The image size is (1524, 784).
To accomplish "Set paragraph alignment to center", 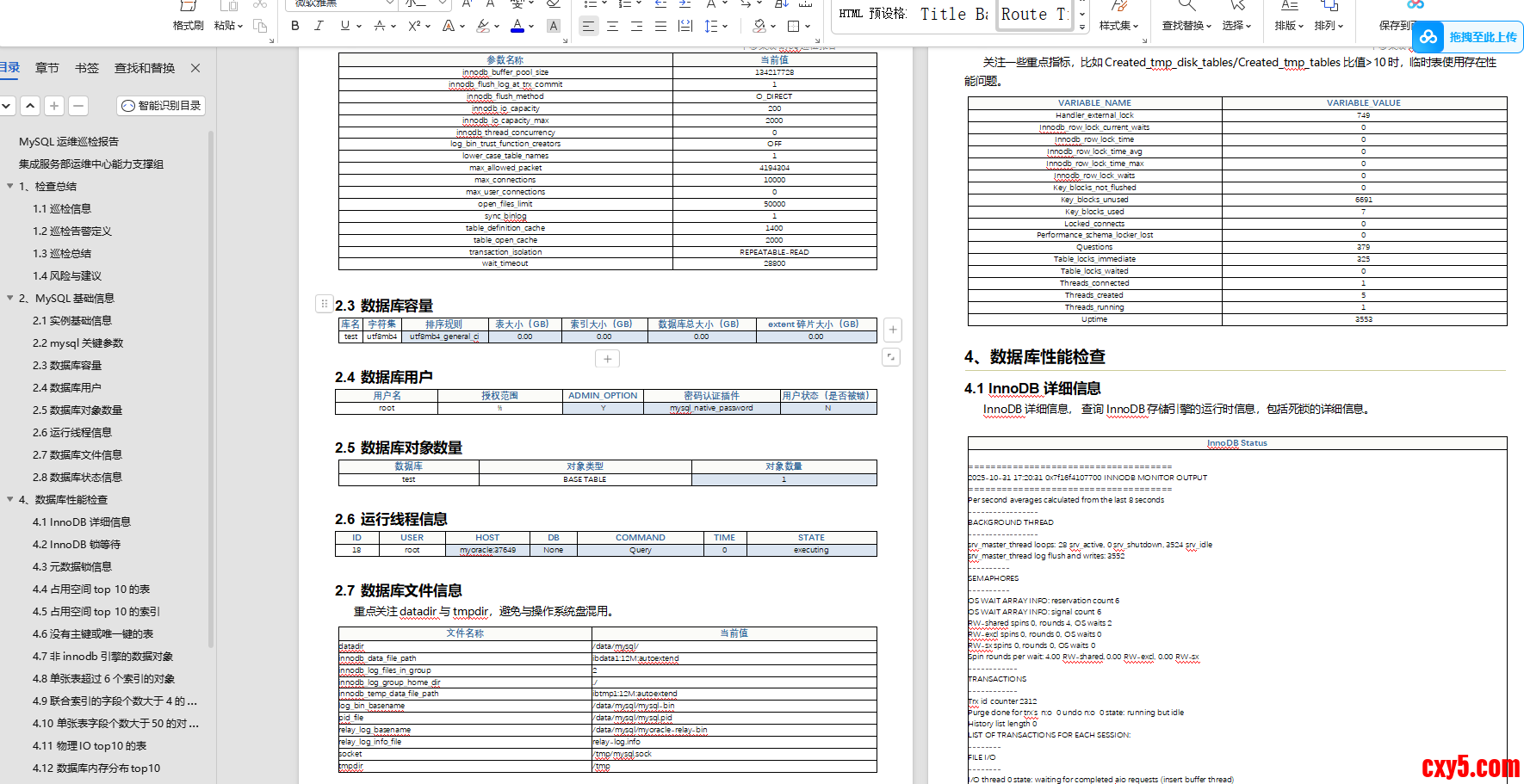I will point(612,26).
